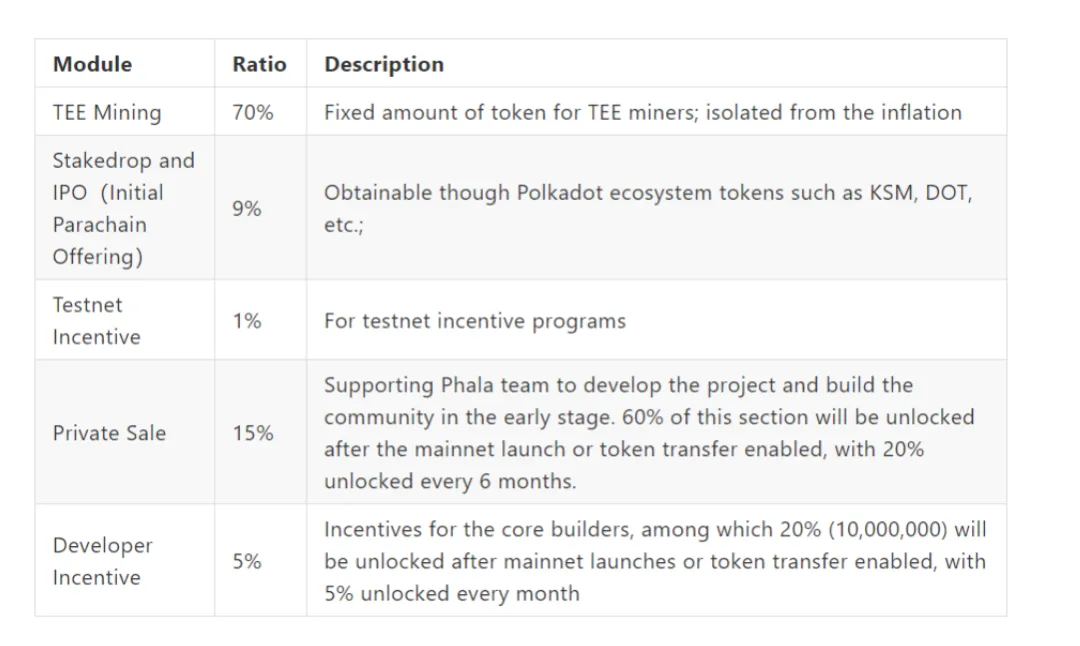Select the Private Sale module cell
The width and height of the screenshot is (1080, 646).
point(125,433)
